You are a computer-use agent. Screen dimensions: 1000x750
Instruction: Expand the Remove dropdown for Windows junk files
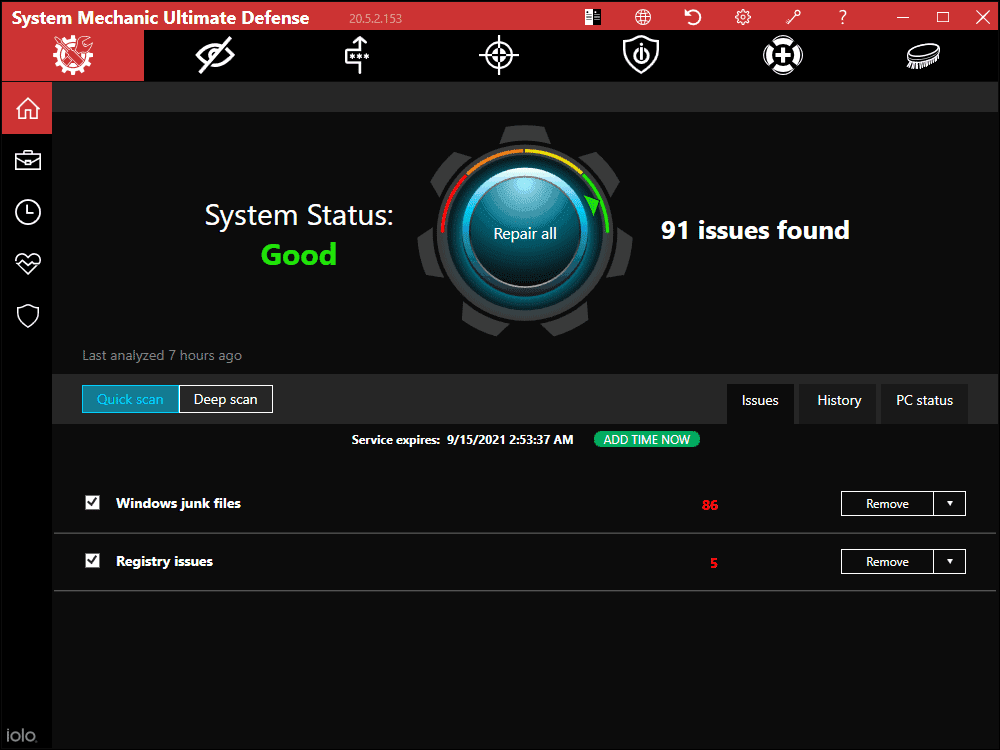coord(950,503)
